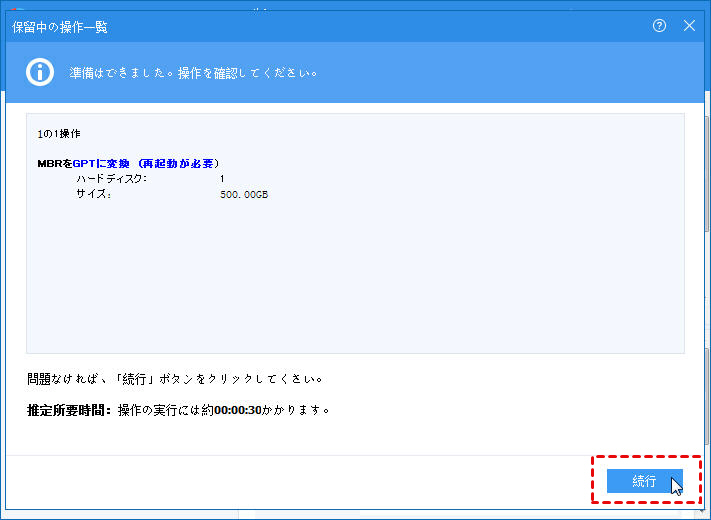Click the dialog title '保留中の操作一覧'
The image size is (711, 520).
[60, 27]
